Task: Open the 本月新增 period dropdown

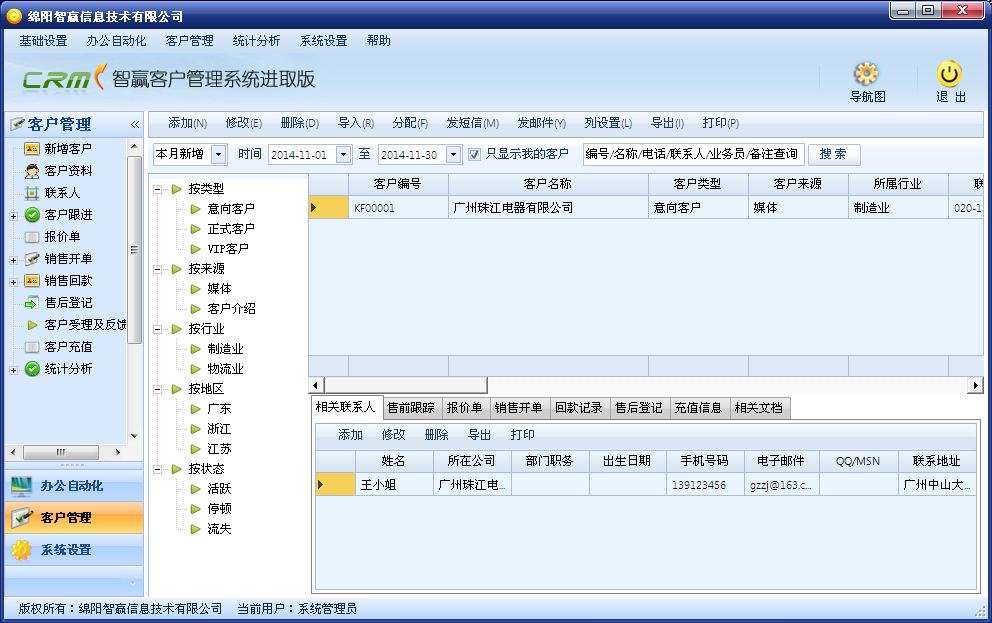Action: click(218, 154)
